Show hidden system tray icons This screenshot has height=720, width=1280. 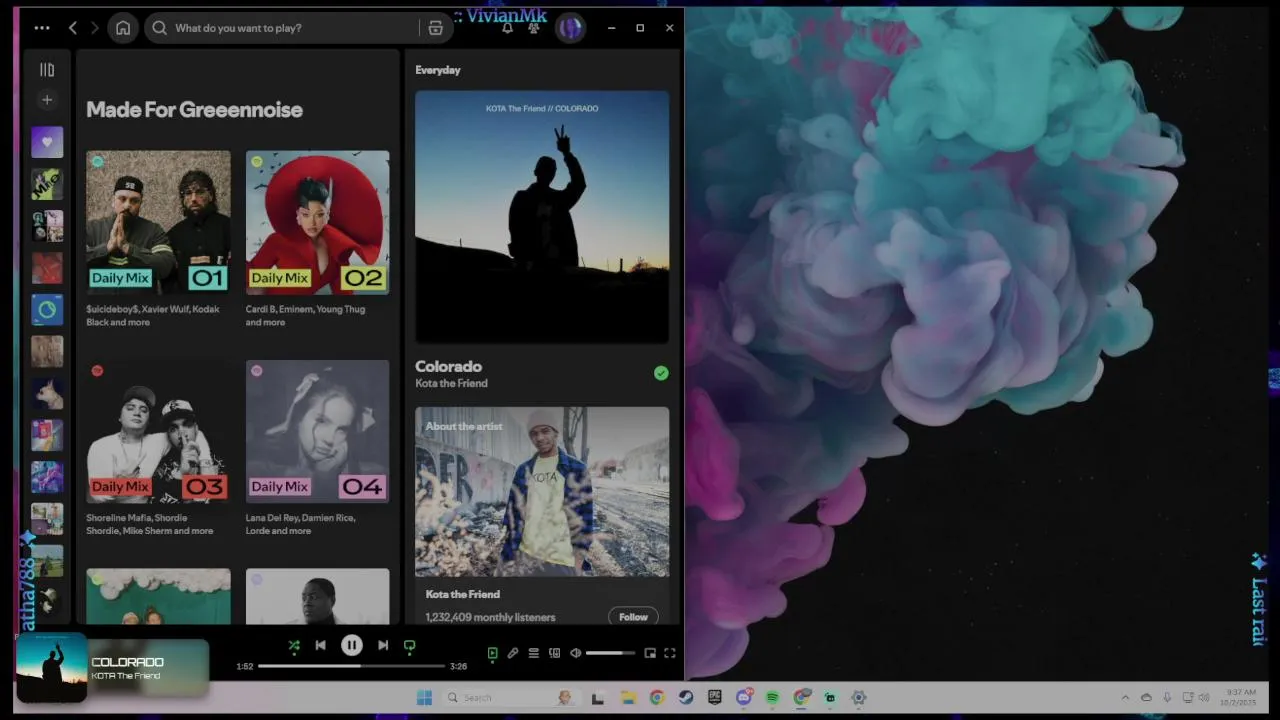[1125, 697]
